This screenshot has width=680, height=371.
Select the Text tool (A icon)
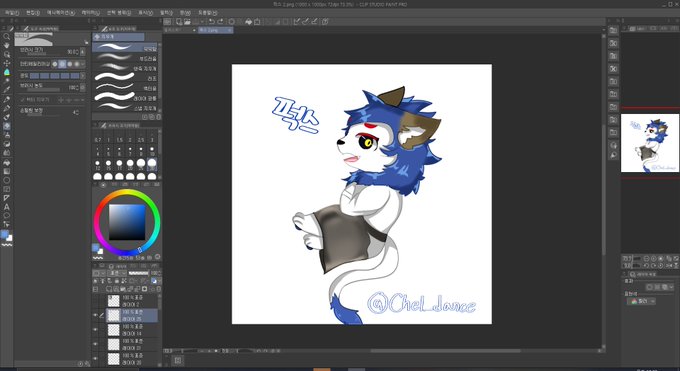7,207
